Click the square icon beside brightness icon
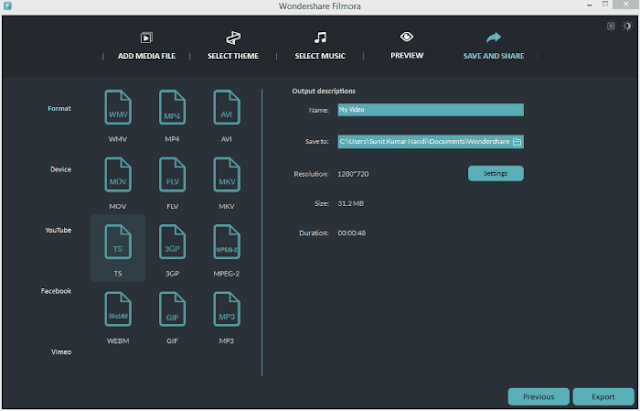640x411 pixels. [x=611, y=26]
